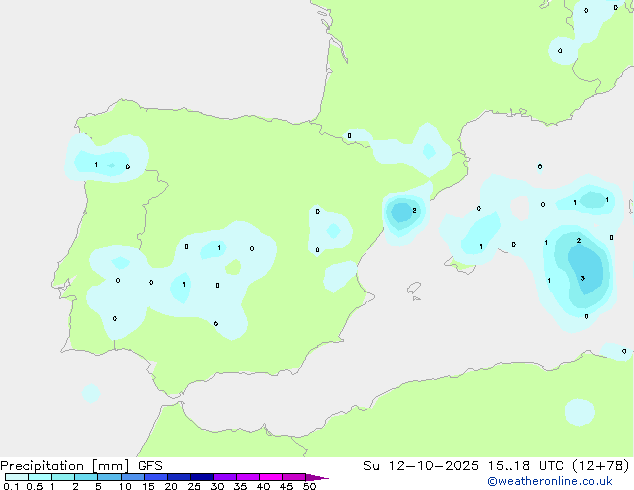Pick the 15–20 mm legend color swatch
This screenshot has height=490, width=634.
155,477
